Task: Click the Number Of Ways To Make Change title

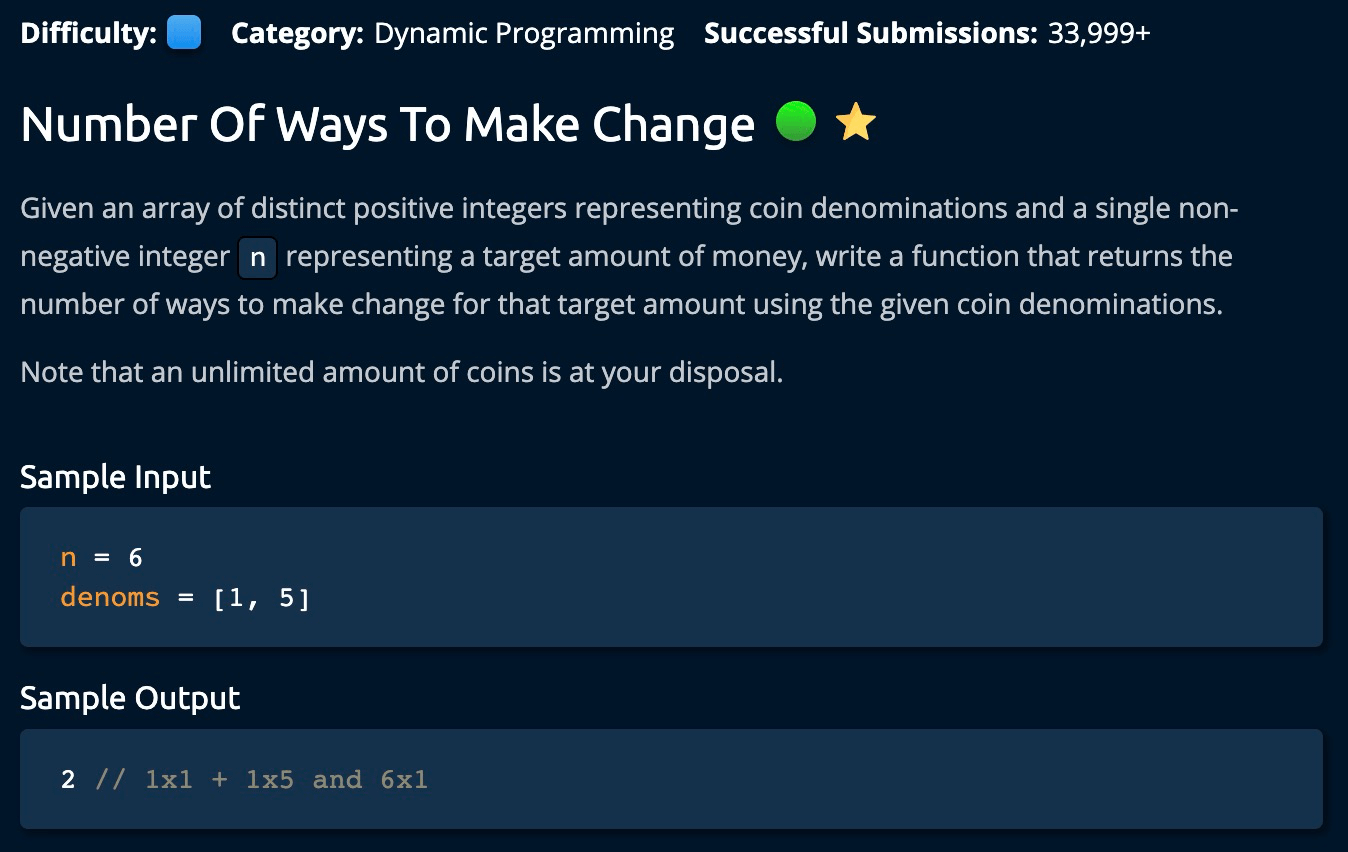Action: 387,125
